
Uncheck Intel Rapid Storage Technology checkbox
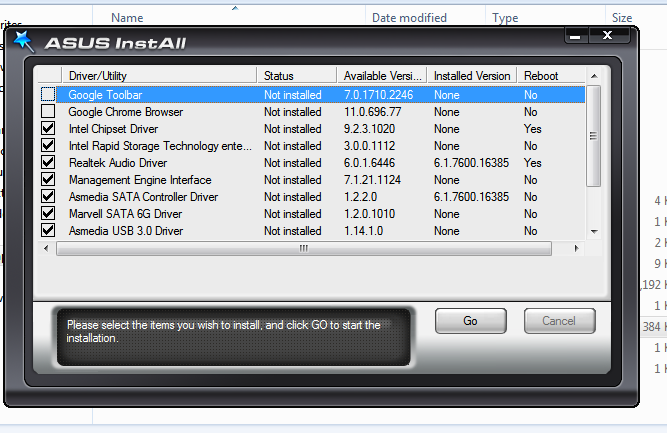coord(48,145)
